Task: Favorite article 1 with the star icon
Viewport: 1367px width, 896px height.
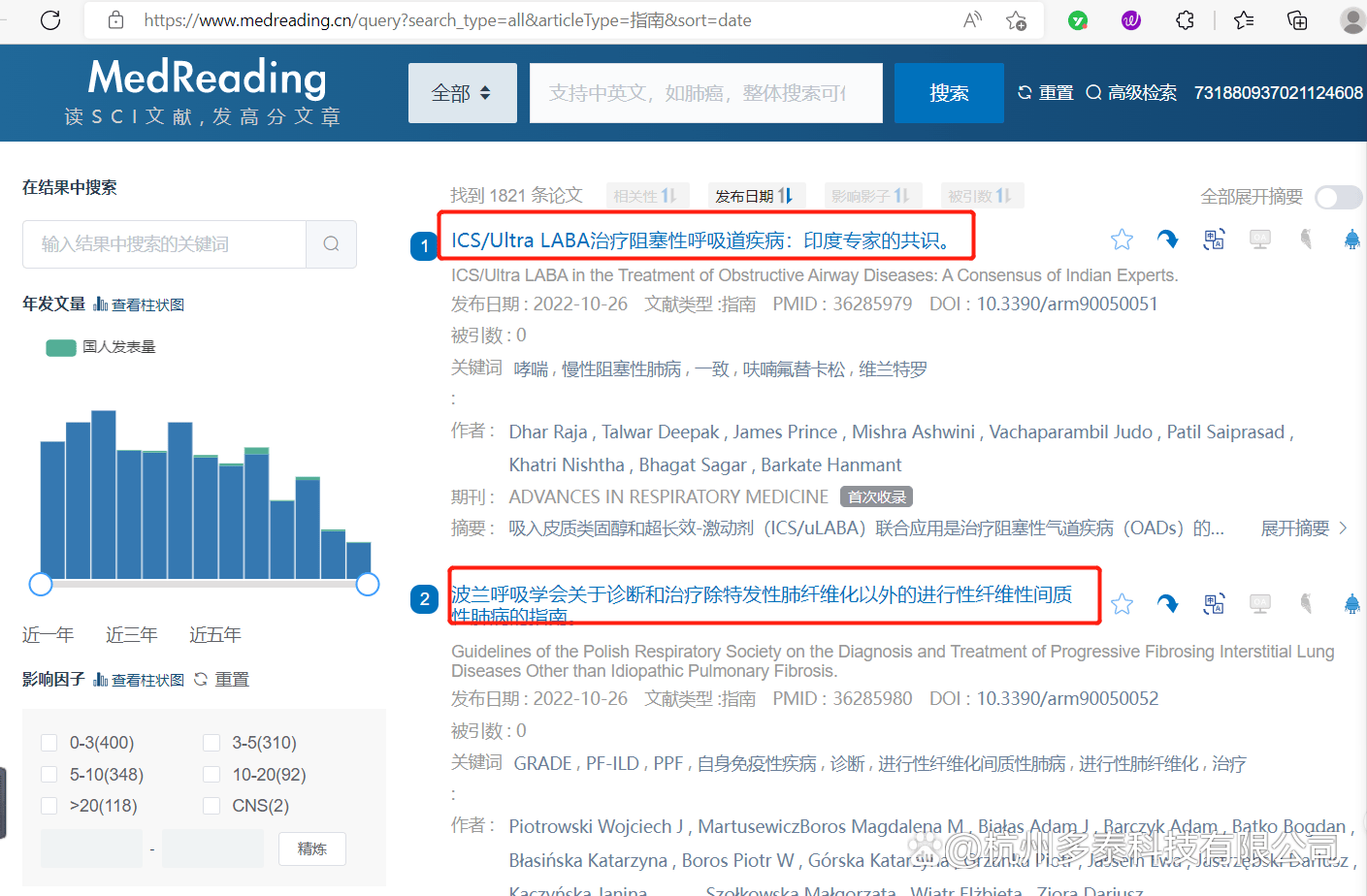Action: 1123,240
